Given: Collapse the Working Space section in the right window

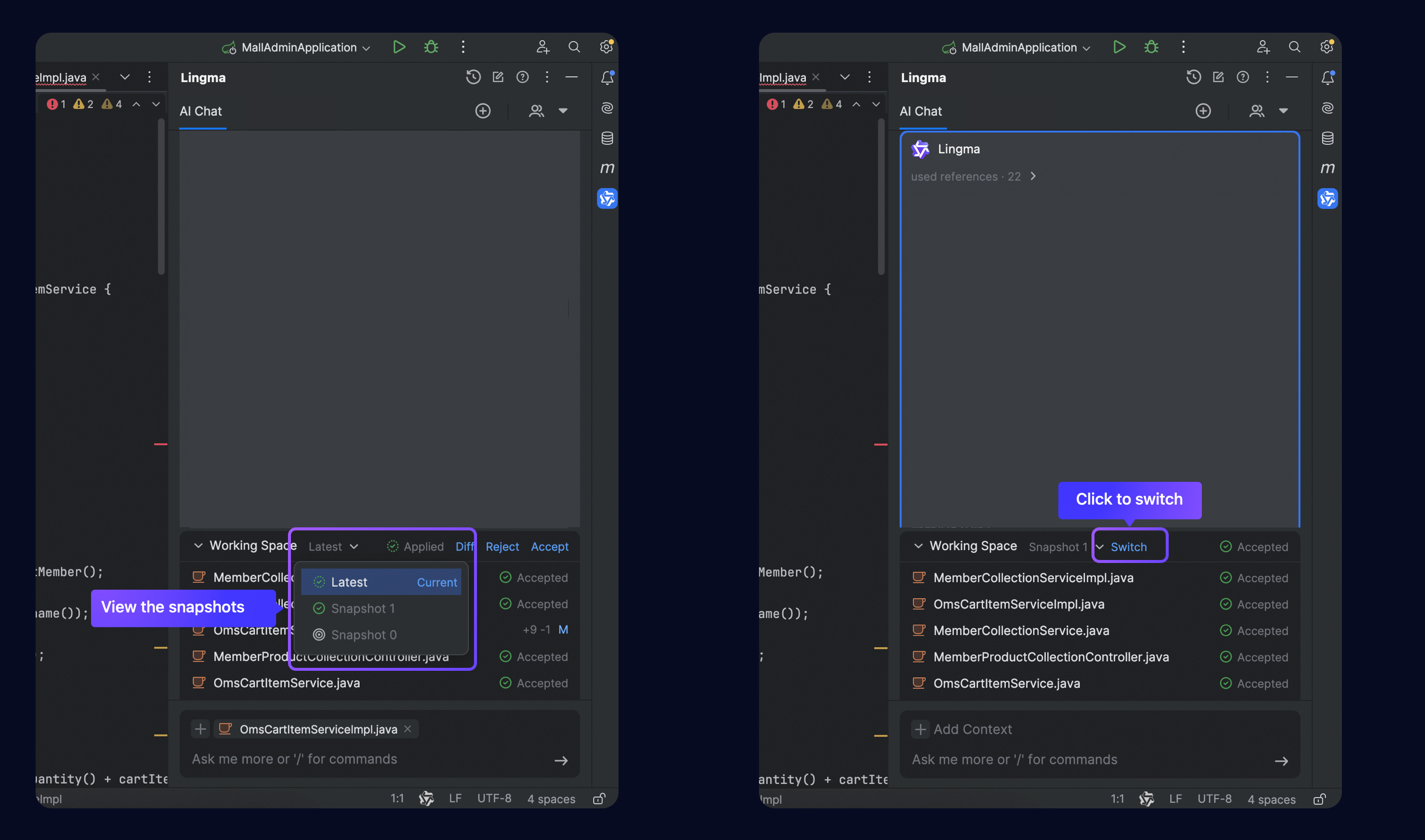Looking at the screenshot, I should (x=918, y=546).
